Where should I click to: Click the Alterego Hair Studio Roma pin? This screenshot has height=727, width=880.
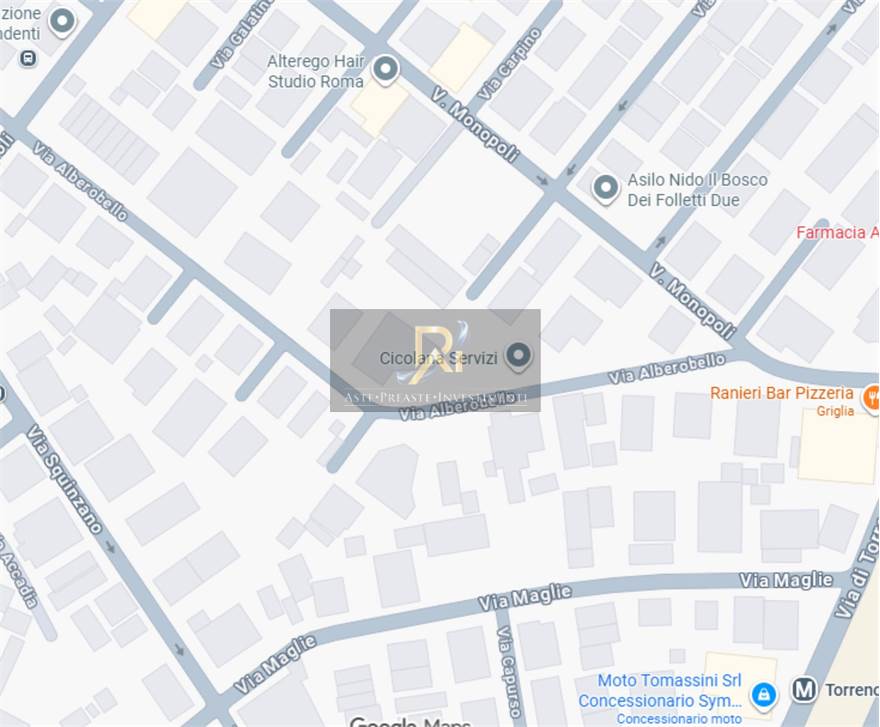click(x=385, y=70)
